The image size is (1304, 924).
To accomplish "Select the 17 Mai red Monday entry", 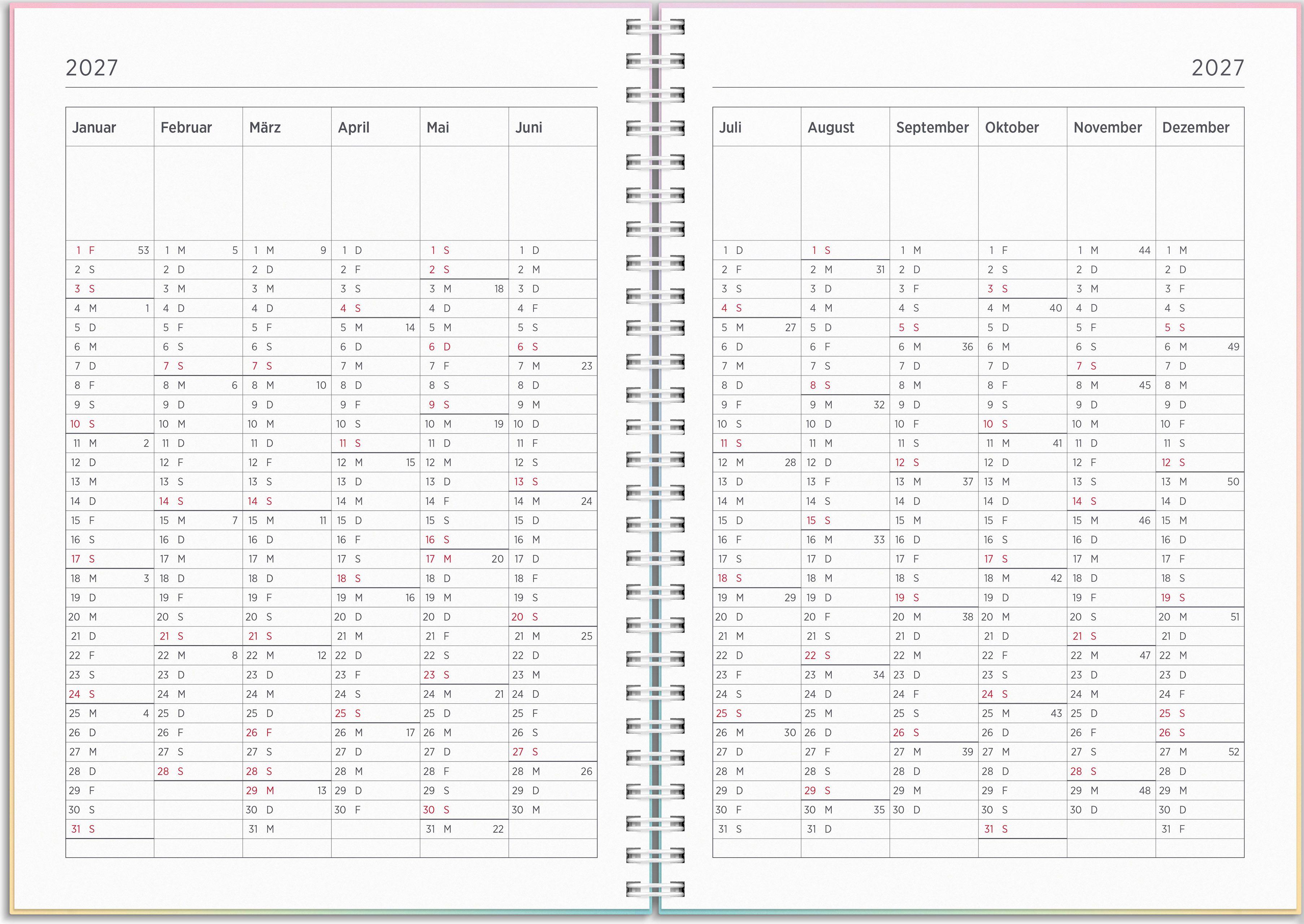I will [439, 559].
